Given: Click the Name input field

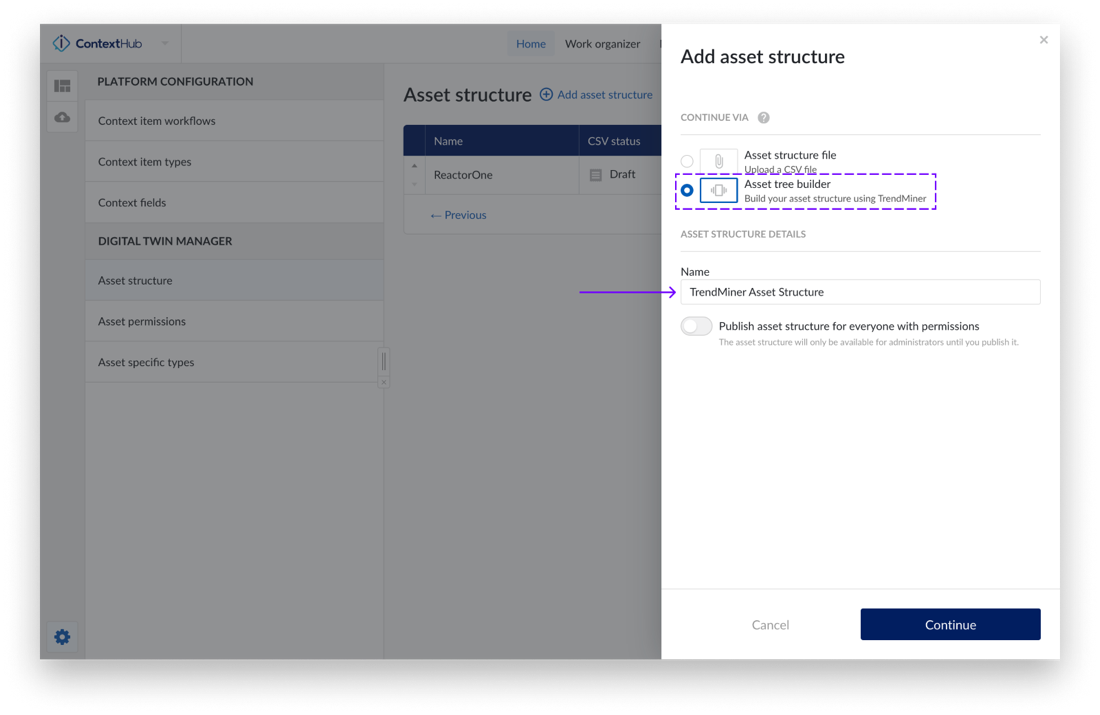Looking at the screenshot, I should coord(860,292).
